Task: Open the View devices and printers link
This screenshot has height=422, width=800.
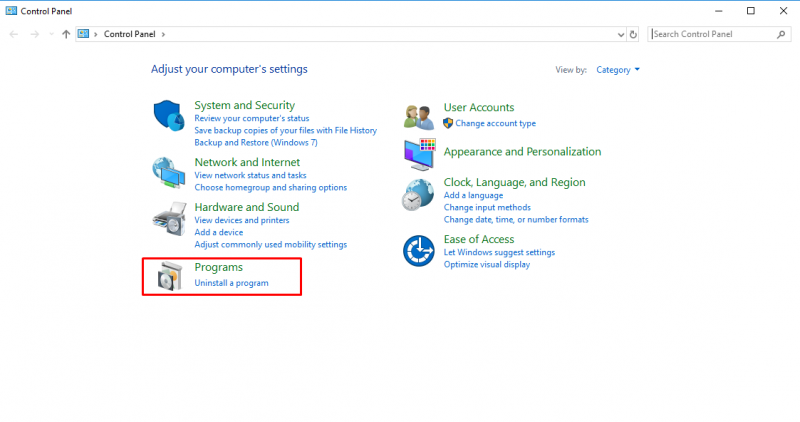Action: tap(242, 220)
